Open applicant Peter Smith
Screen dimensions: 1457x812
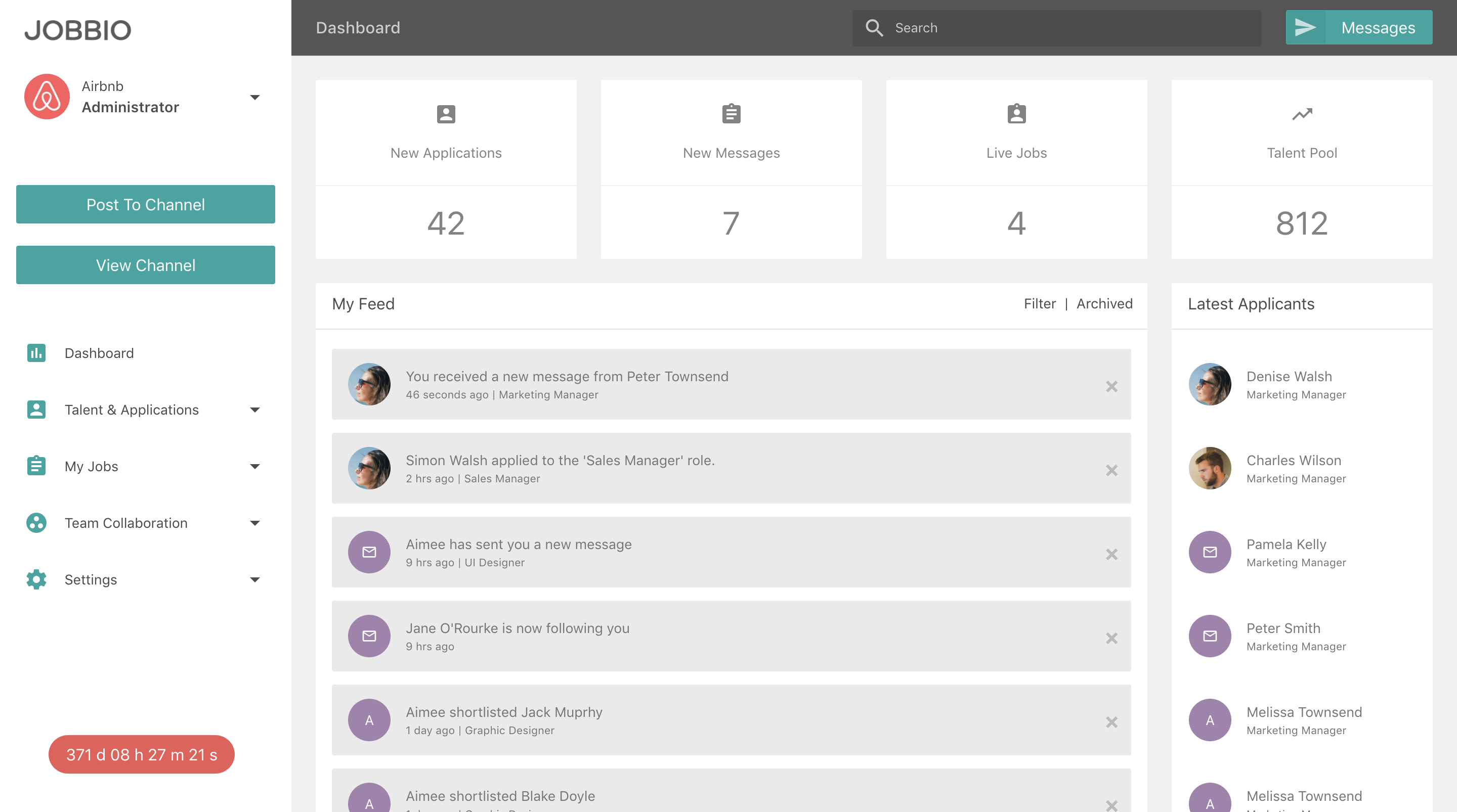point(1283,628)
